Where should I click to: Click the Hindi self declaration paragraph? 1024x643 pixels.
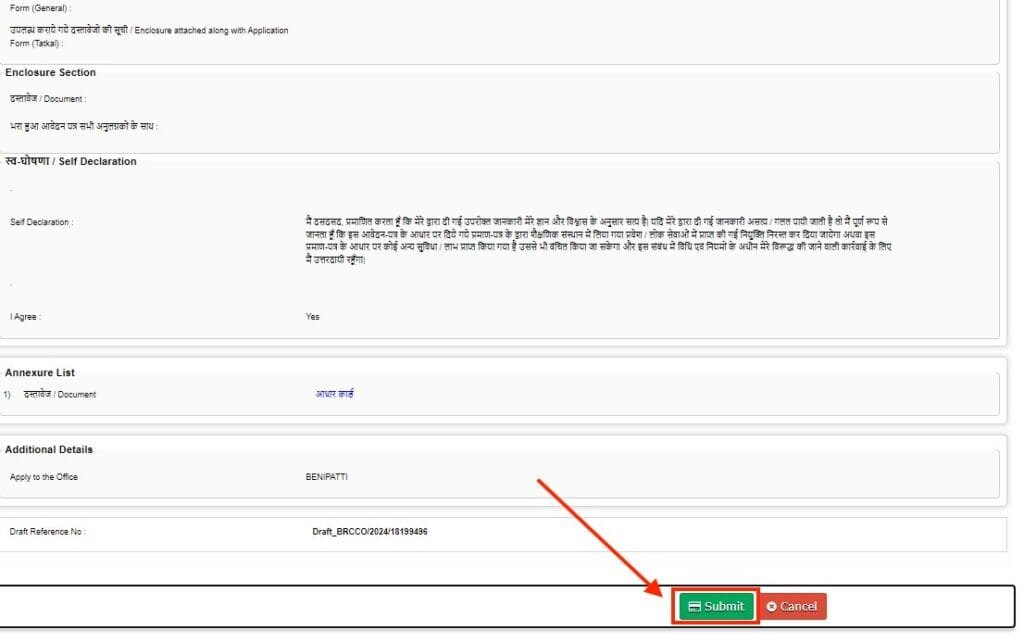598,240
